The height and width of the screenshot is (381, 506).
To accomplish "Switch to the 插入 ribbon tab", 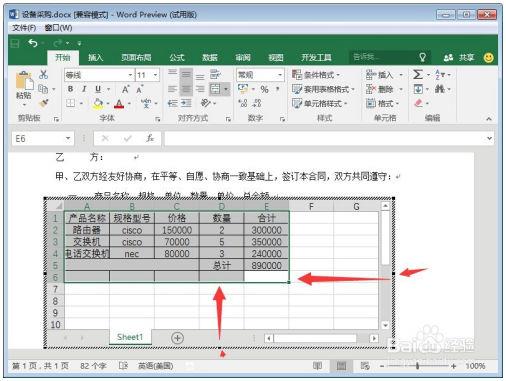I will tap(95, 58).
